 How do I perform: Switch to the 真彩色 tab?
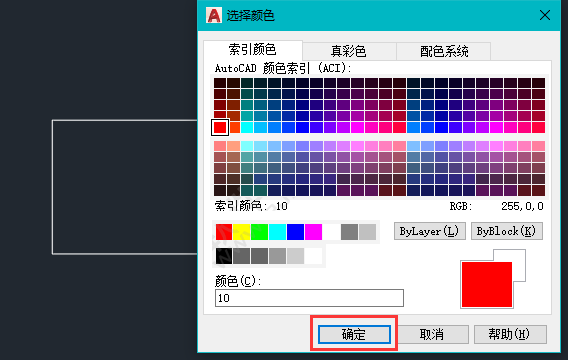click(x=349, y=51)
